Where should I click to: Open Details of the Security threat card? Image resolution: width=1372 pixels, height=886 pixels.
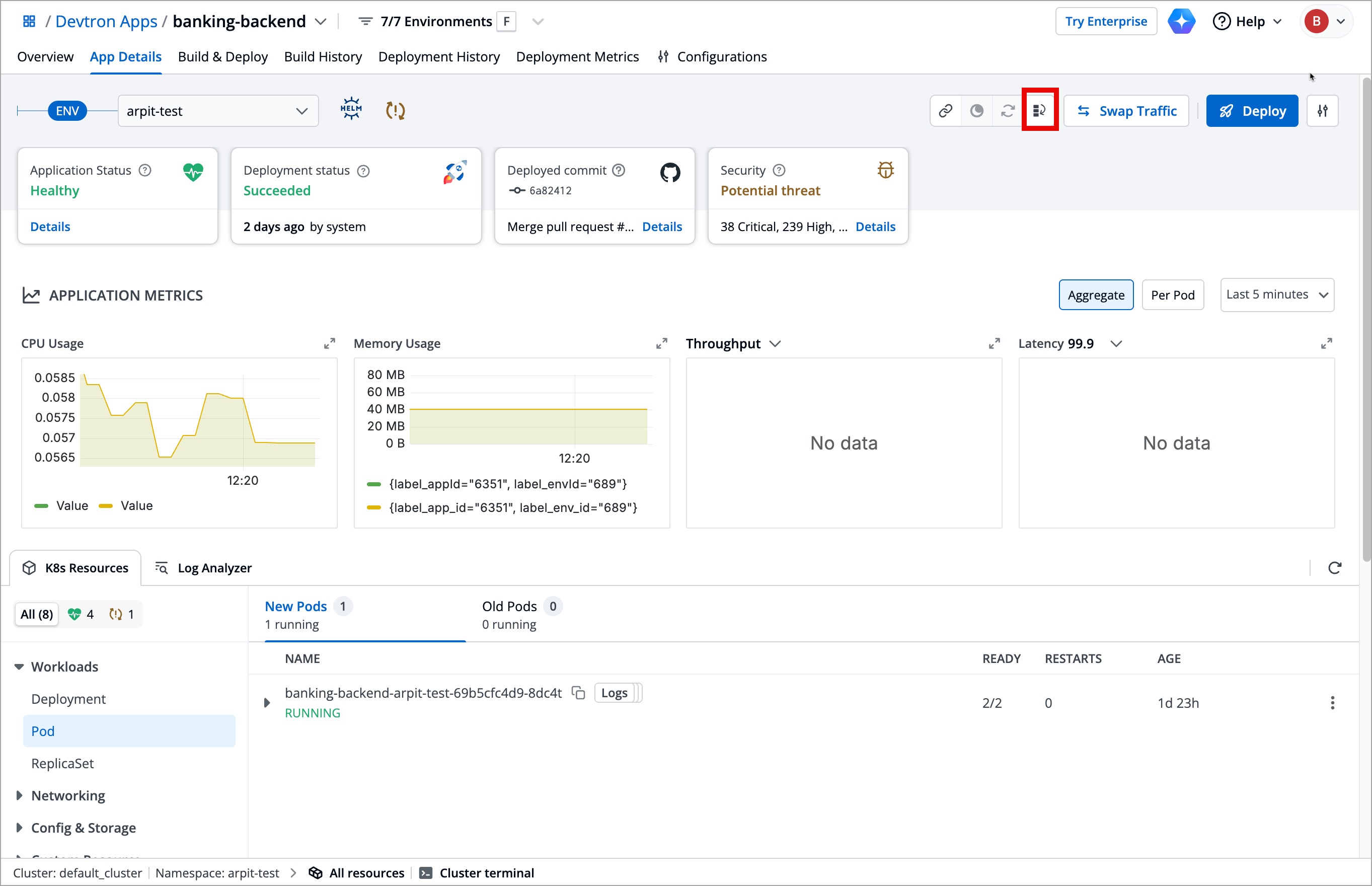click(x=875, y=226)
